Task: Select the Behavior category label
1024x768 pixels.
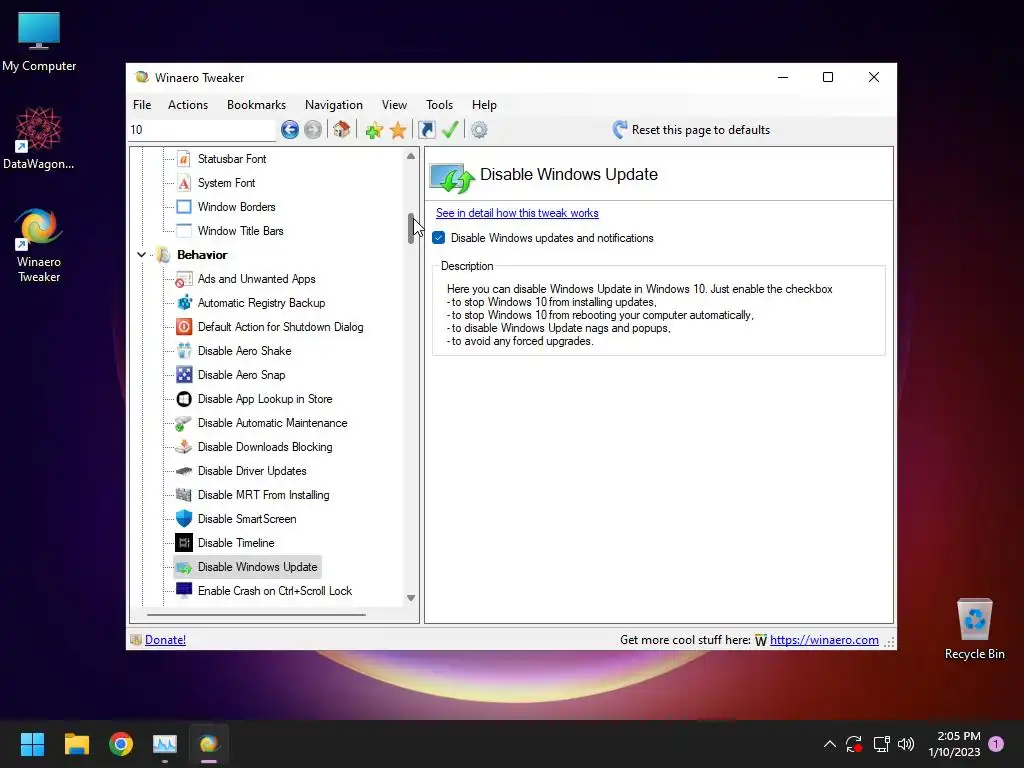Action: click(202, 255)
